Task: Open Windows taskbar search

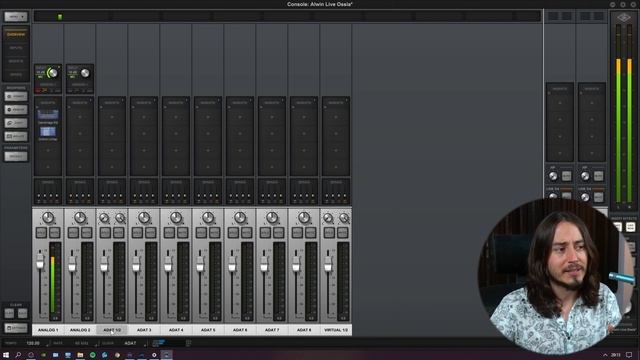Action: coord(18,355)
